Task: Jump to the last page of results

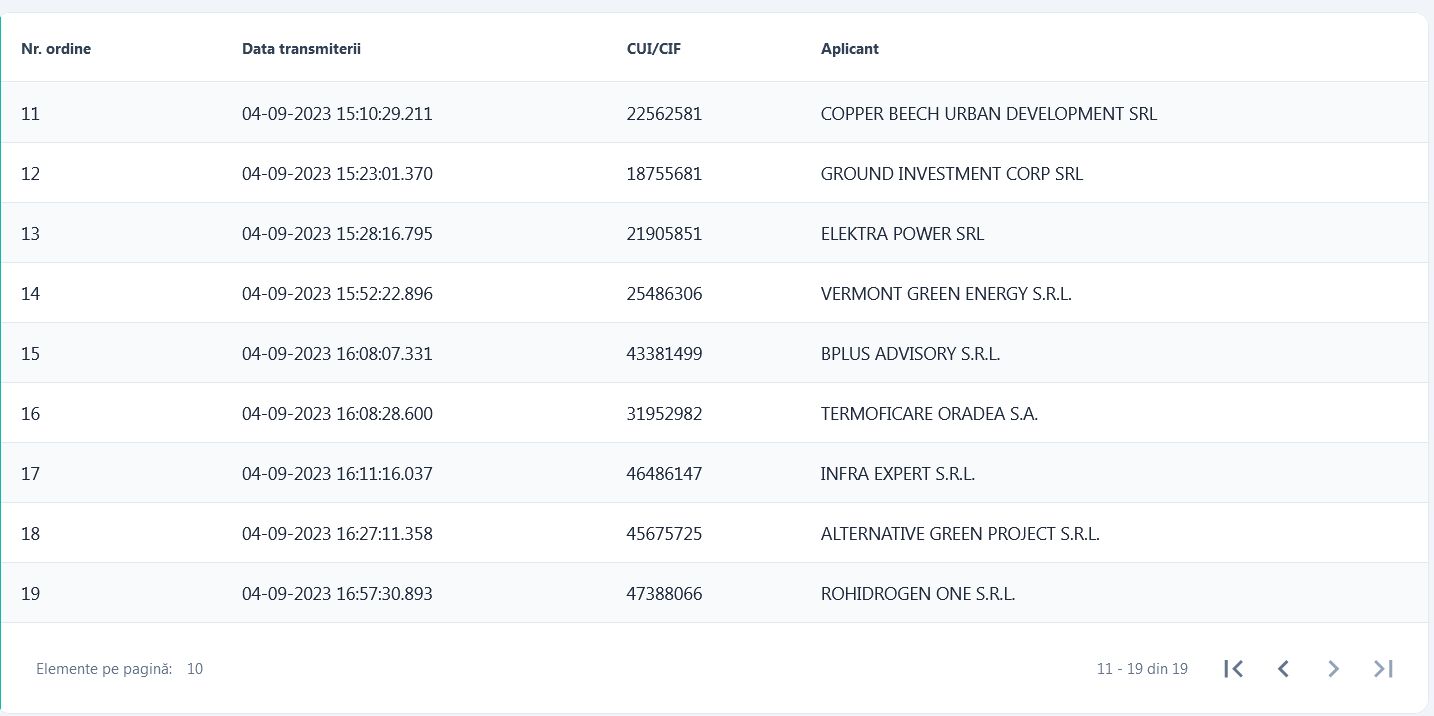Action: pos(1383,669)
